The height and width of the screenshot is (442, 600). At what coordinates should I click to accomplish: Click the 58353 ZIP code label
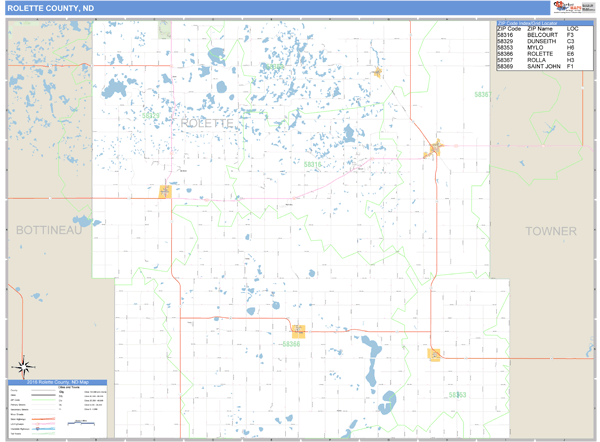[457, 395]
